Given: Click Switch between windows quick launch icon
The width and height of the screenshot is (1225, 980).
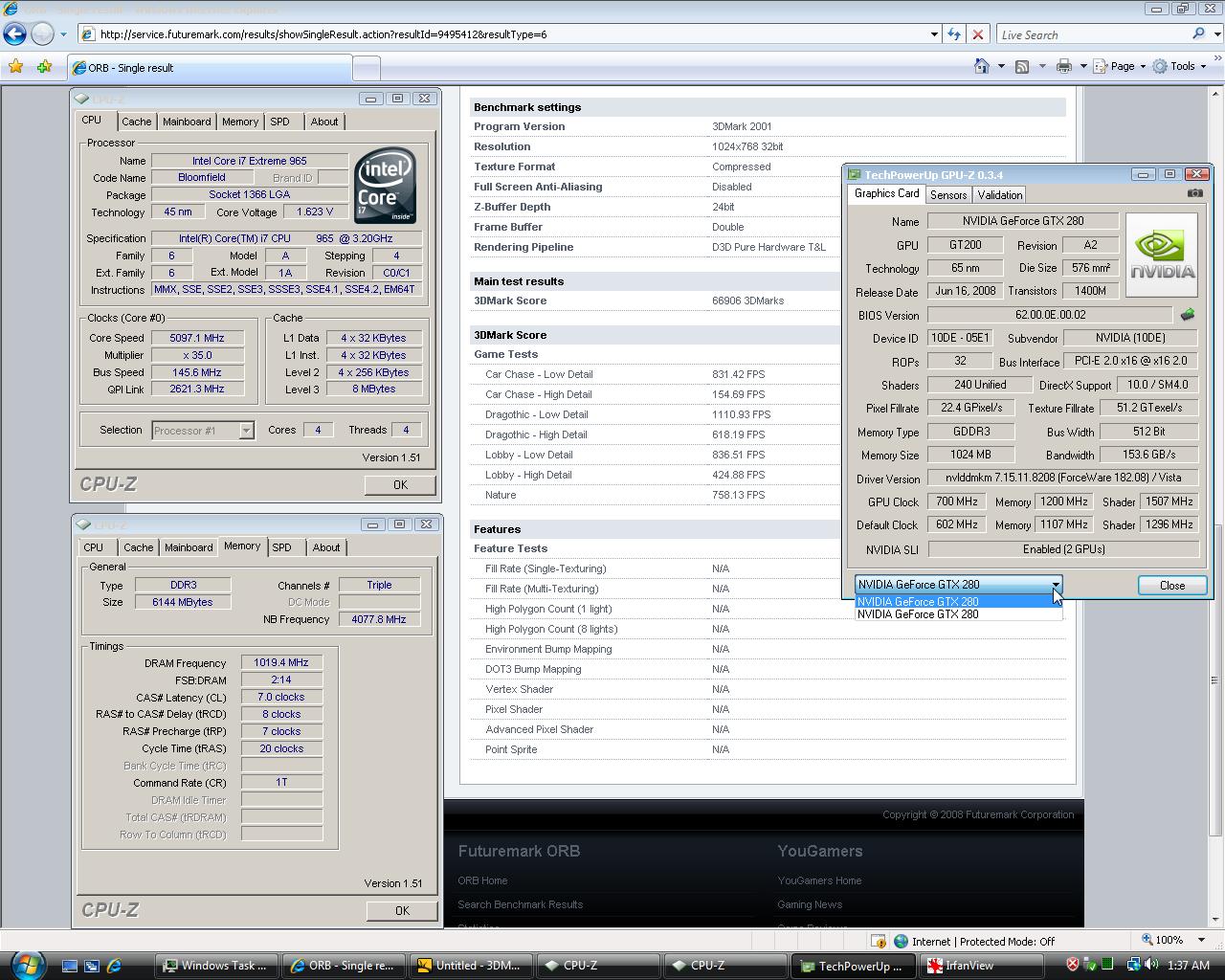Looking at the screenshot, I should 92,966.
